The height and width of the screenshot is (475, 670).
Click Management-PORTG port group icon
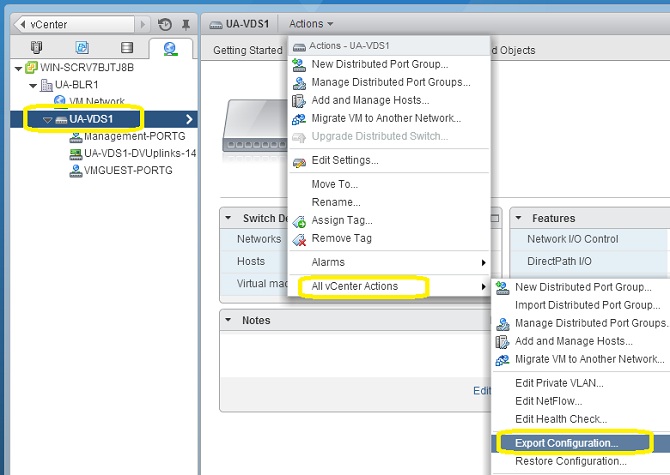[x=76, y=137]
